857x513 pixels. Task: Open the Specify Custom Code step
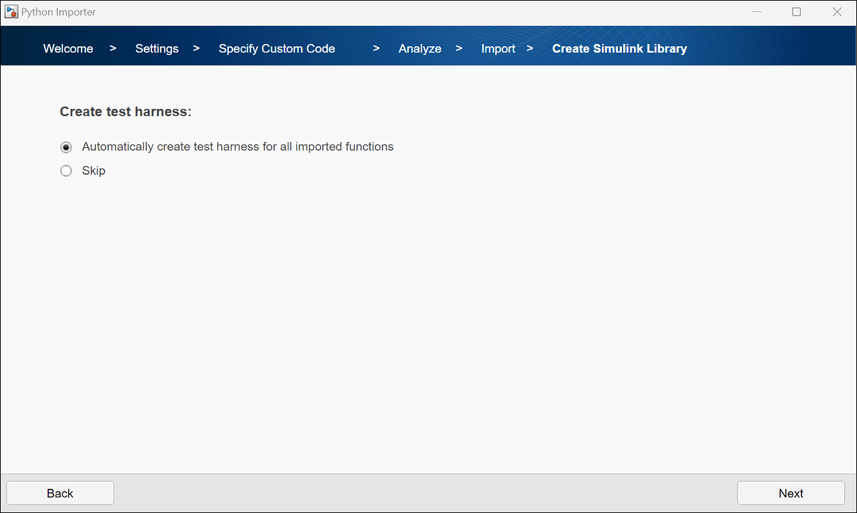[x=277, y=48]
